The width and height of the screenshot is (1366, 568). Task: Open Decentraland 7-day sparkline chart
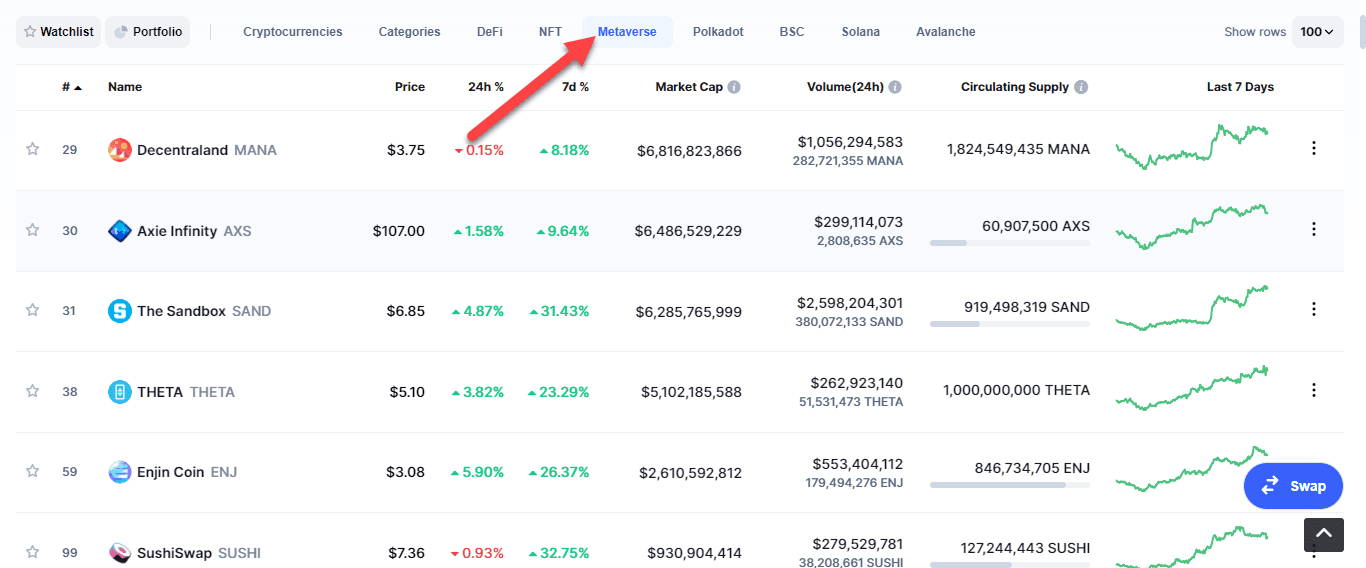[1192, 146]
